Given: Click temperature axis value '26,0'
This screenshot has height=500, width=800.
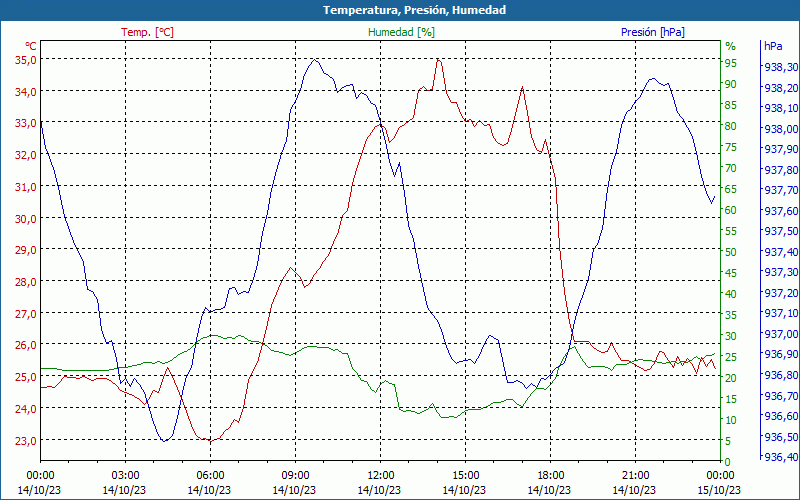Looking at the screenshot, I should click(26, 345).
